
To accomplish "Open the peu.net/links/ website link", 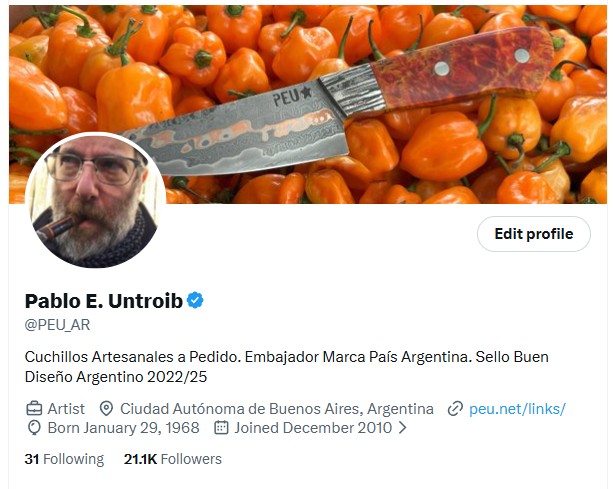I will tap(517, 409).
